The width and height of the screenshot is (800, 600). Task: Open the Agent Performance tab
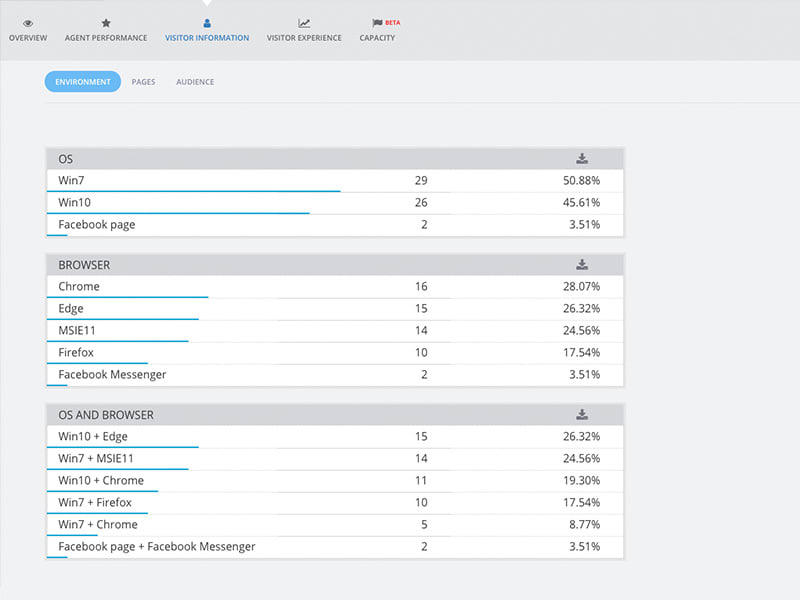pos(106,38)
